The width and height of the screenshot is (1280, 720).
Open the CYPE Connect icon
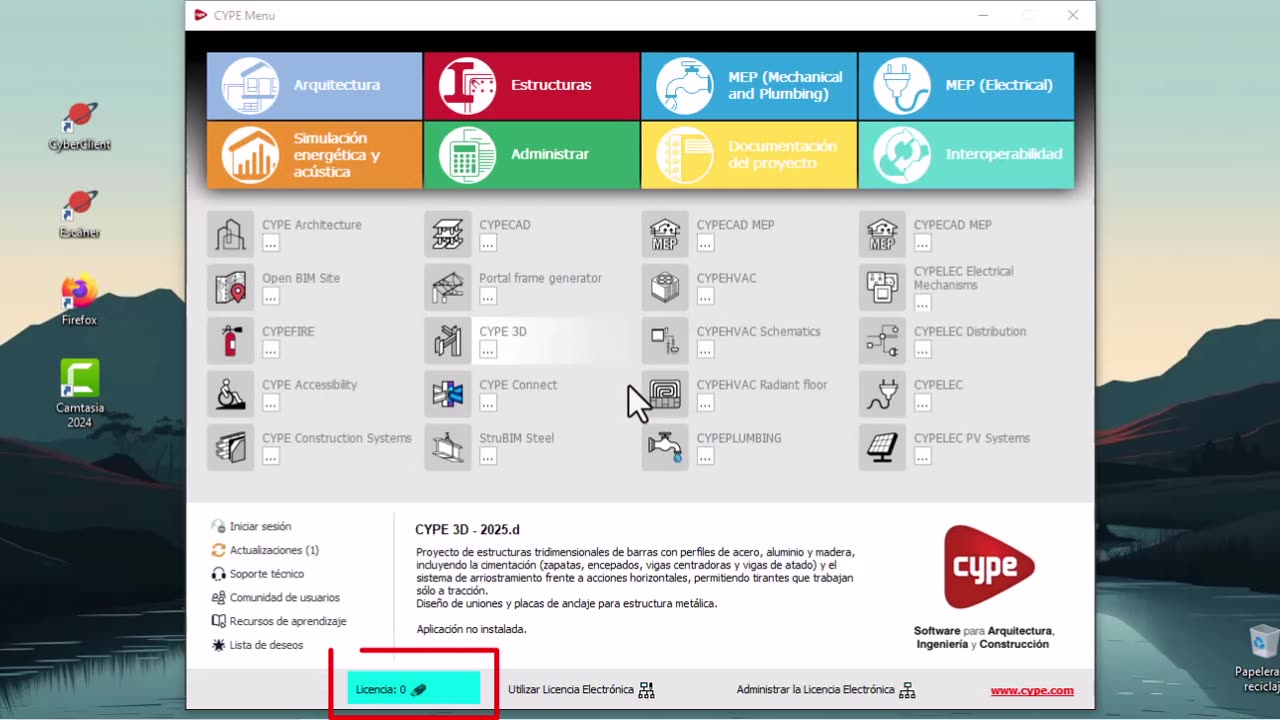(x=448, y=393)
